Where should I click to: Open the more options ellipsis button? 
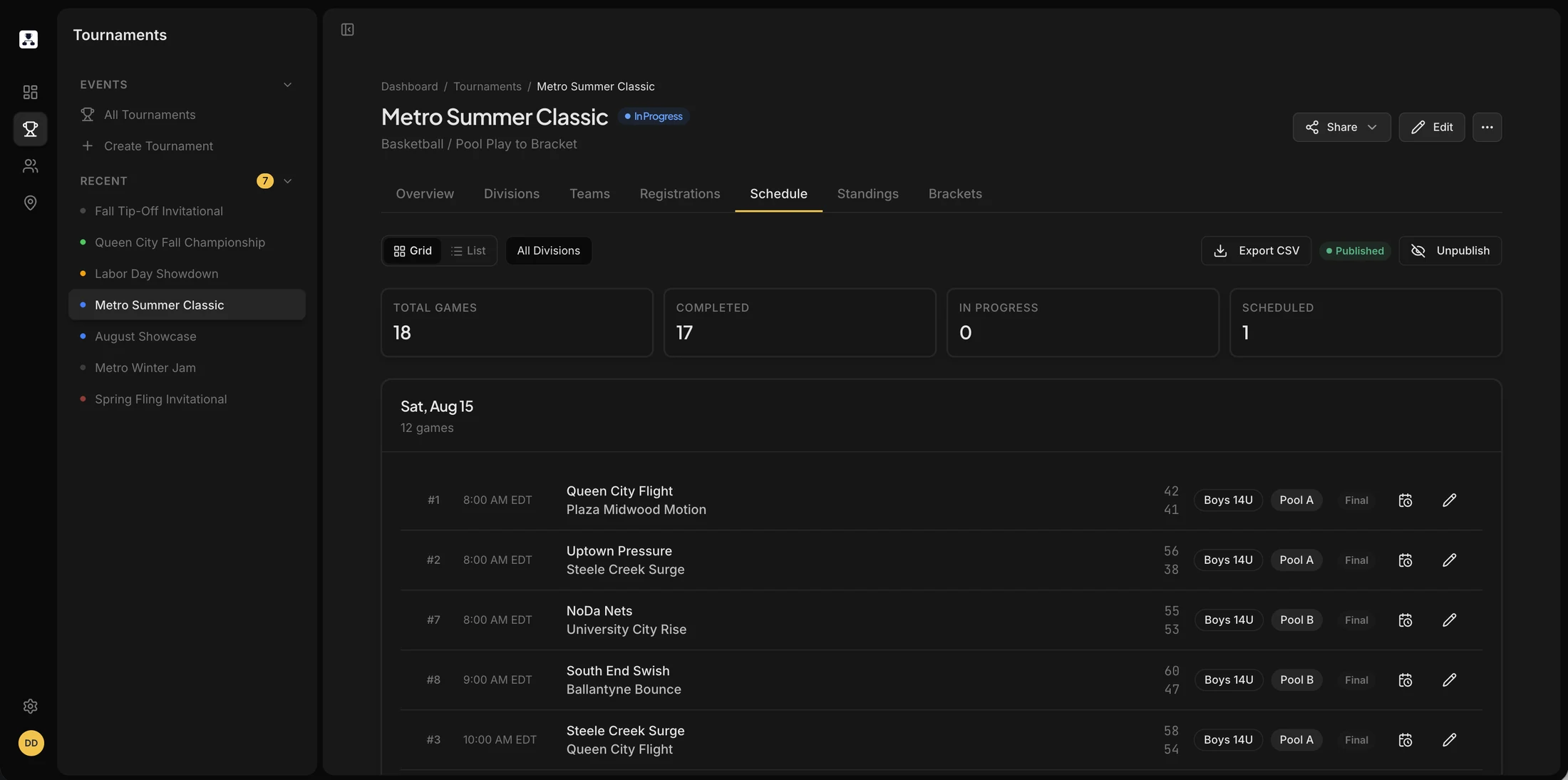(x=1487, y=127)
